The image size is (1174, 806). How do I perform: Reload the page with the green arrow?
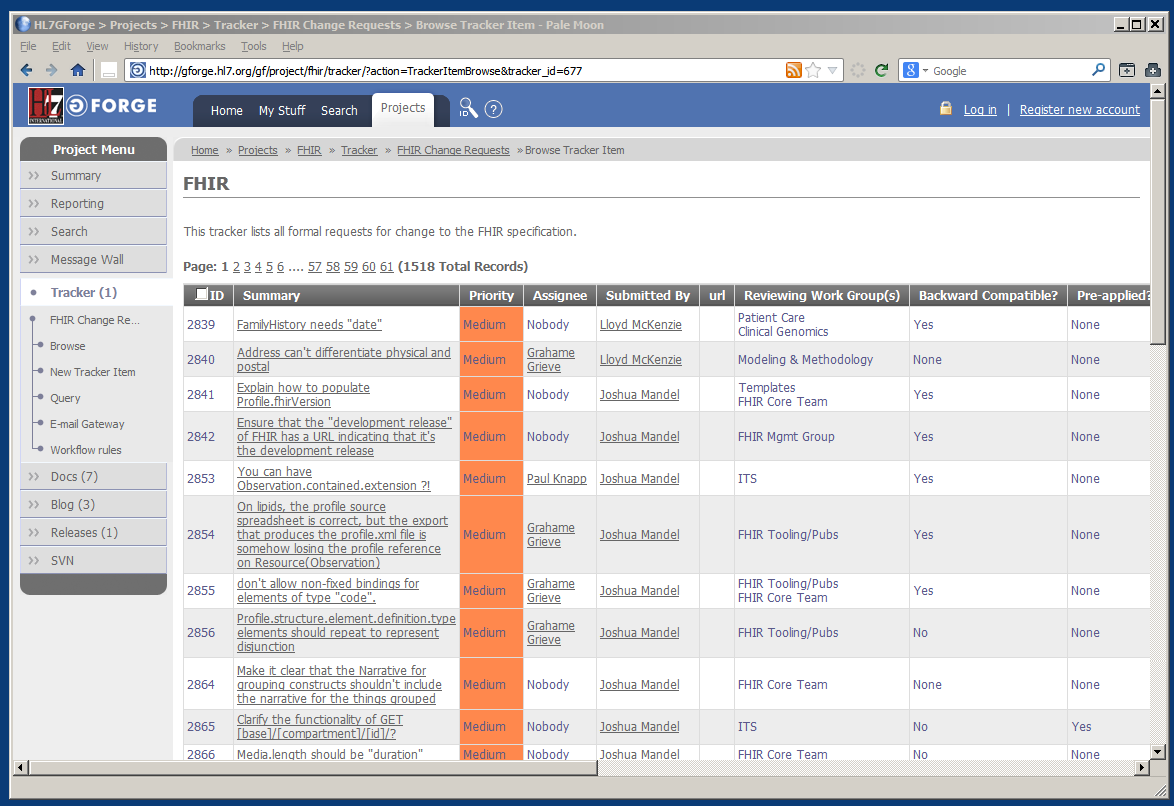click(881, 70)
